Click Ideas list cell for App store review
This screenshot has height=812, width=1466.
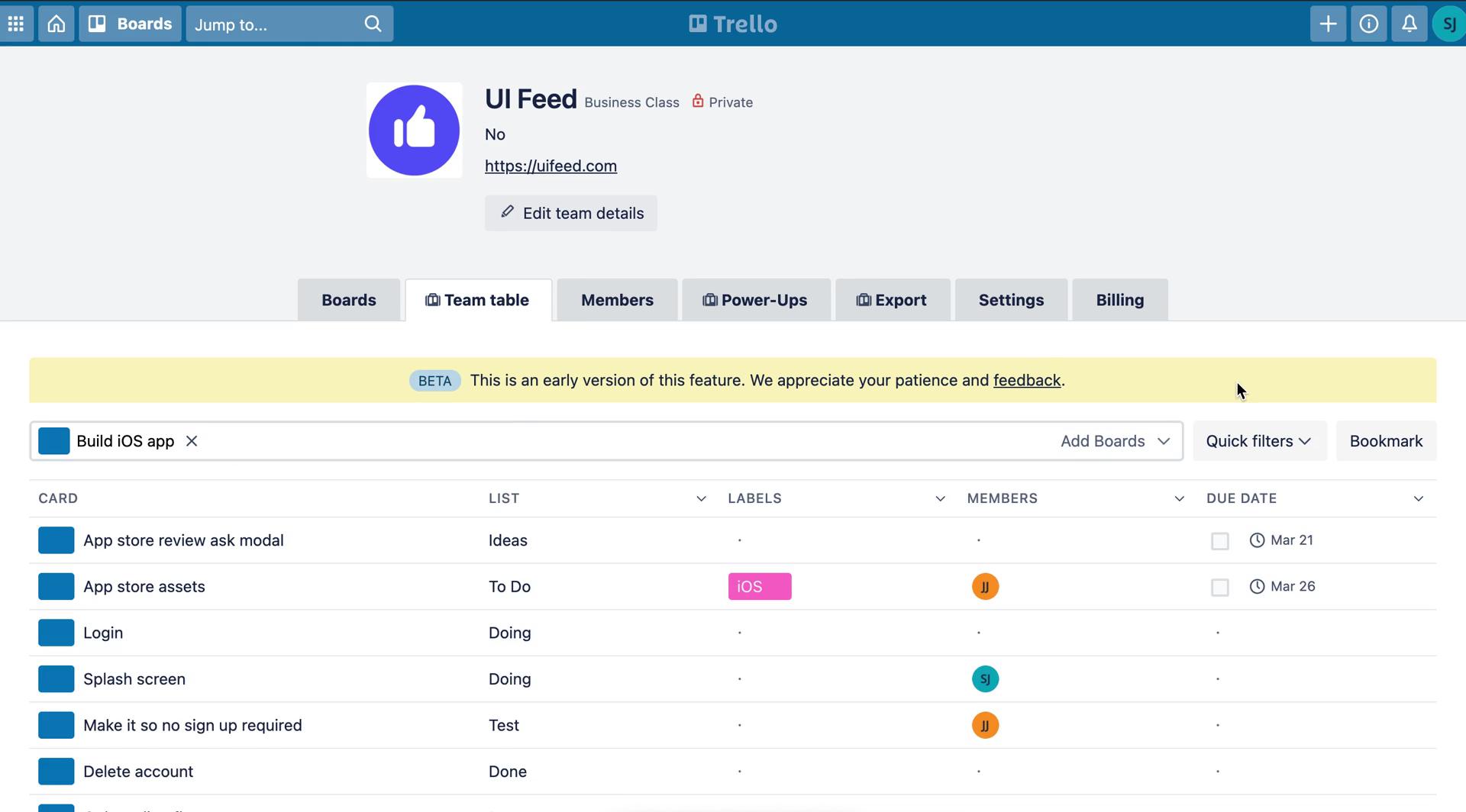click(x=508, y=540)
